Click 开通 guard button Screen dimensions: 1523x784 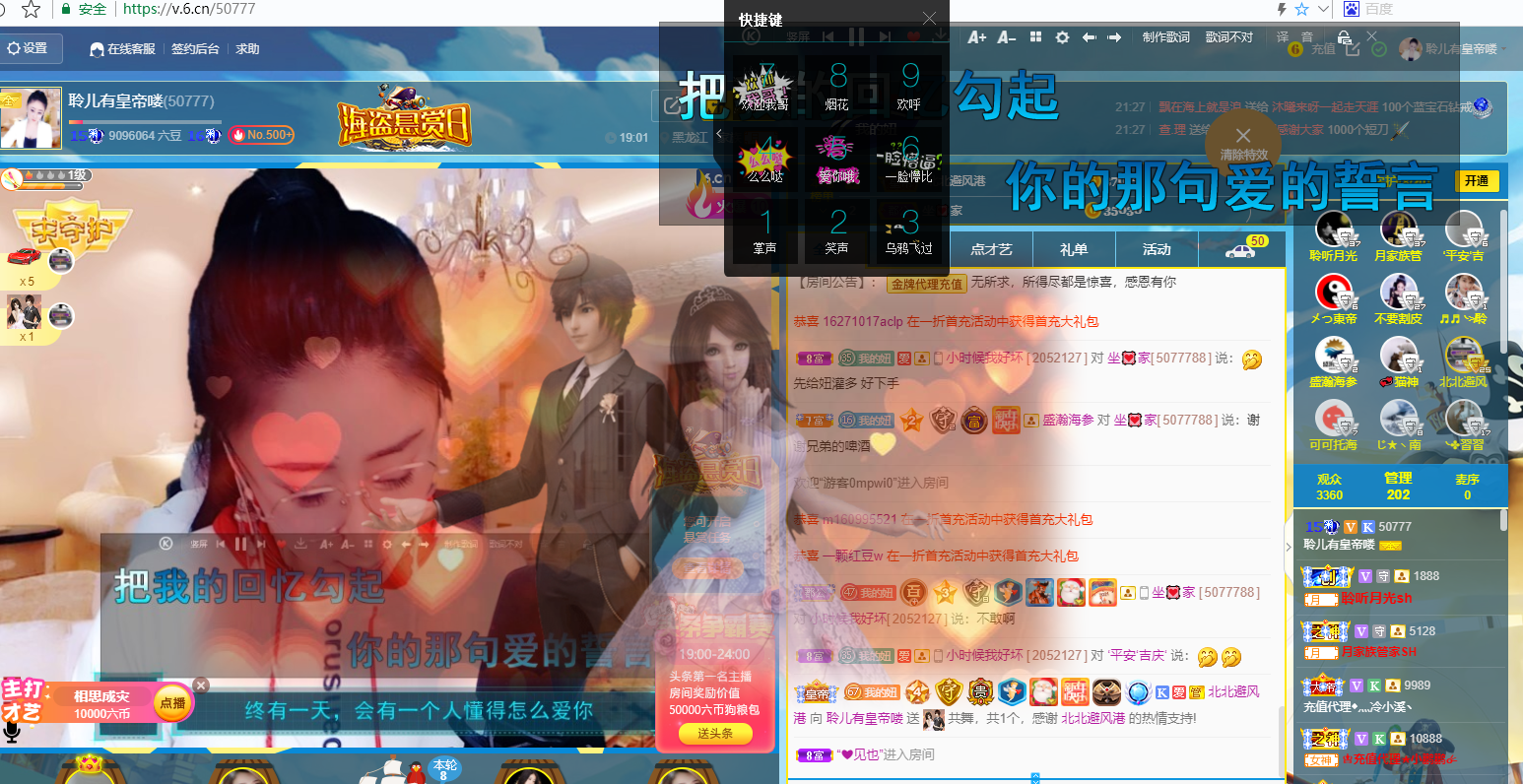[x=1477, y=181]
